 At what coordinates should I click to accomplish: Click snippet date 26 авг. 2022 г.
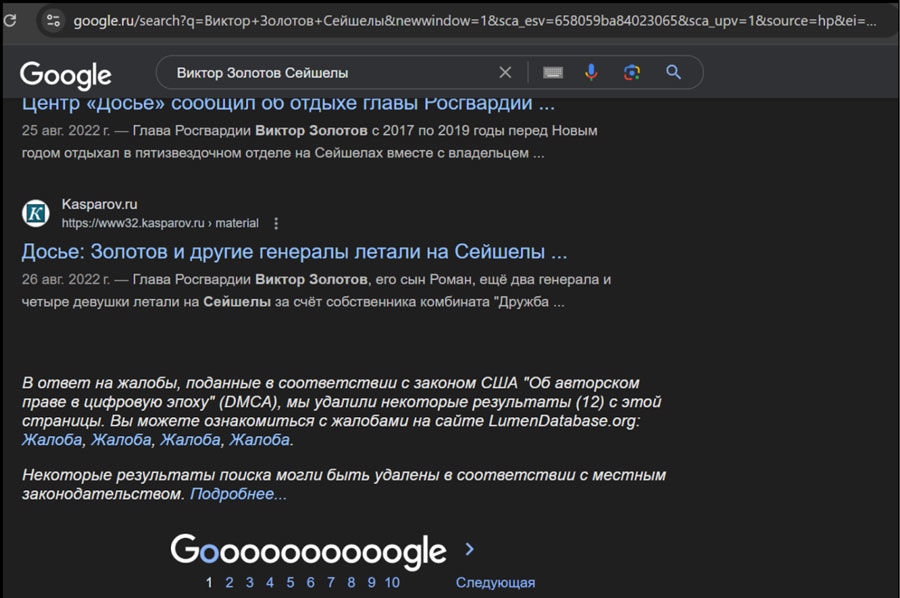65,279
